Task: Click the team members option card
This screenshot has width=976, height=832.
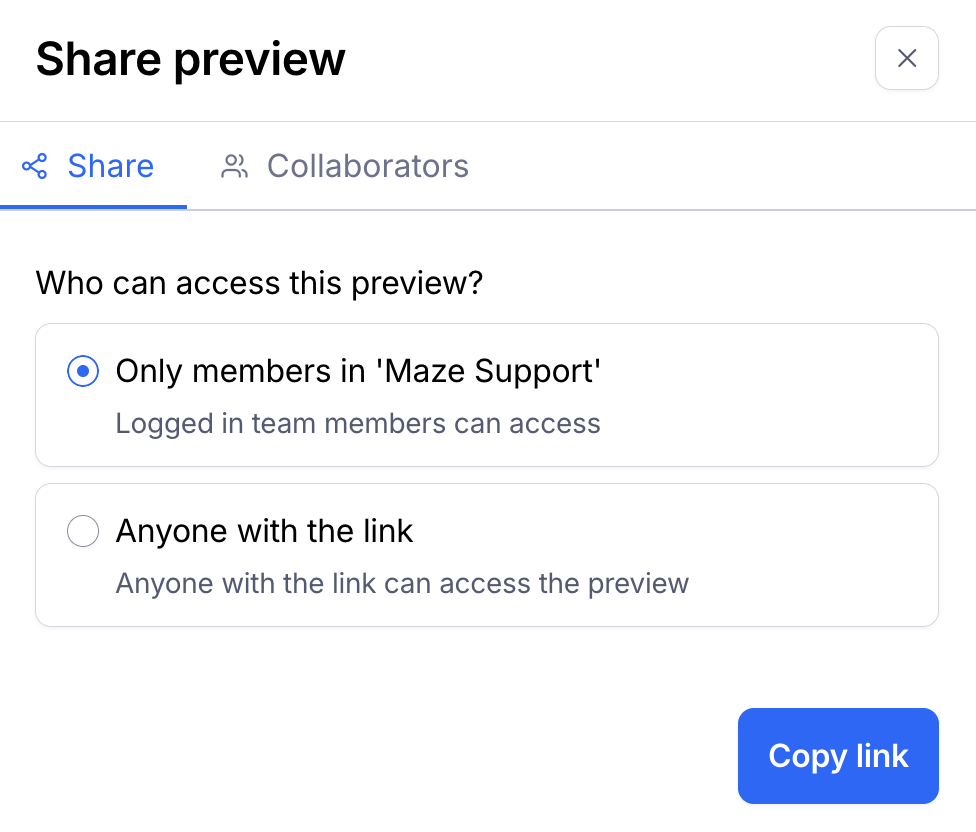Action: click(x=487, y=395)
